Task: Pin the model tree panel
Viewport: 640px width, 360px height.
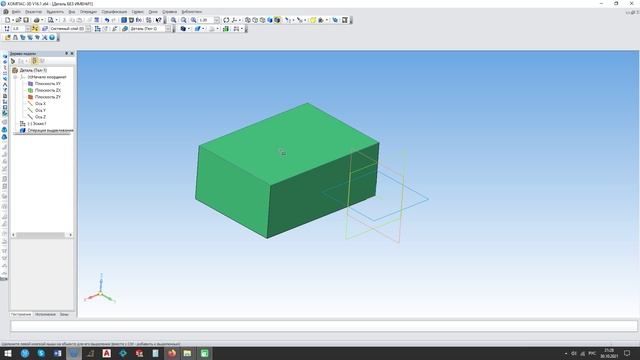Action: (x=67, y=53)
